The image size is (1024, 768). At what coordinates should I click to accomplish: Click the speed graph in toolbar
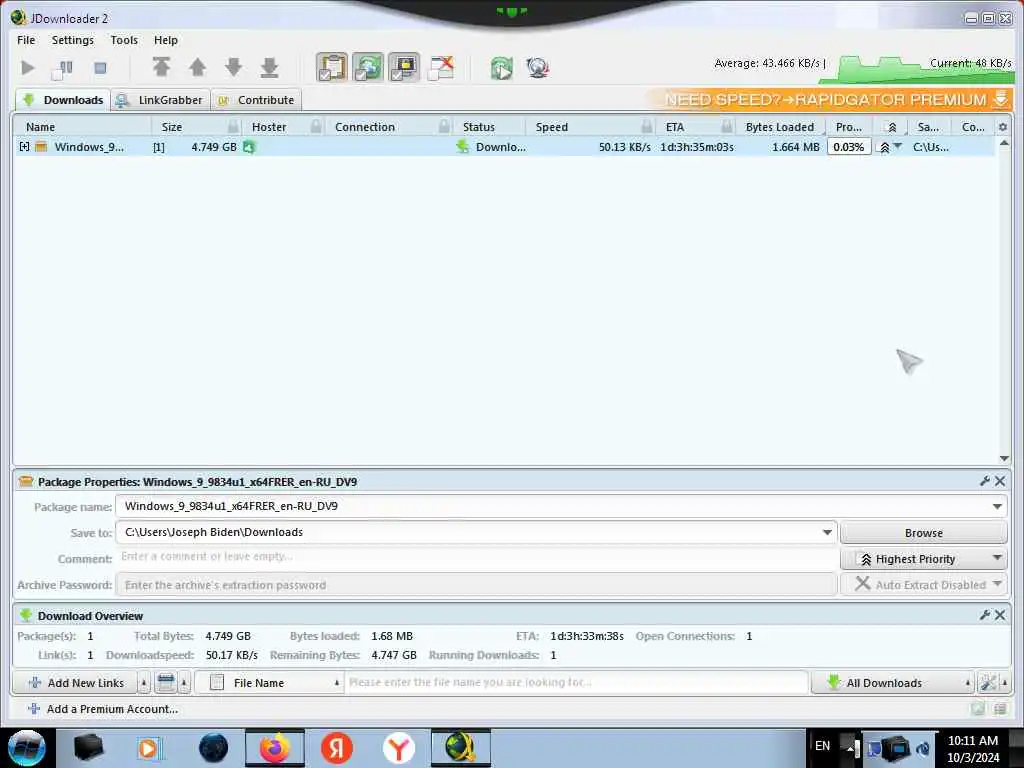(x=916, y=69)
